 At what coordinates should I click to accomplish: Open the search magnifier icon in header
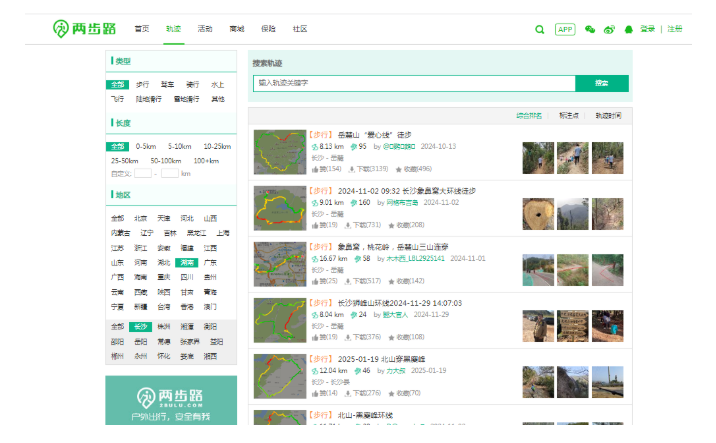click(539, 29)
